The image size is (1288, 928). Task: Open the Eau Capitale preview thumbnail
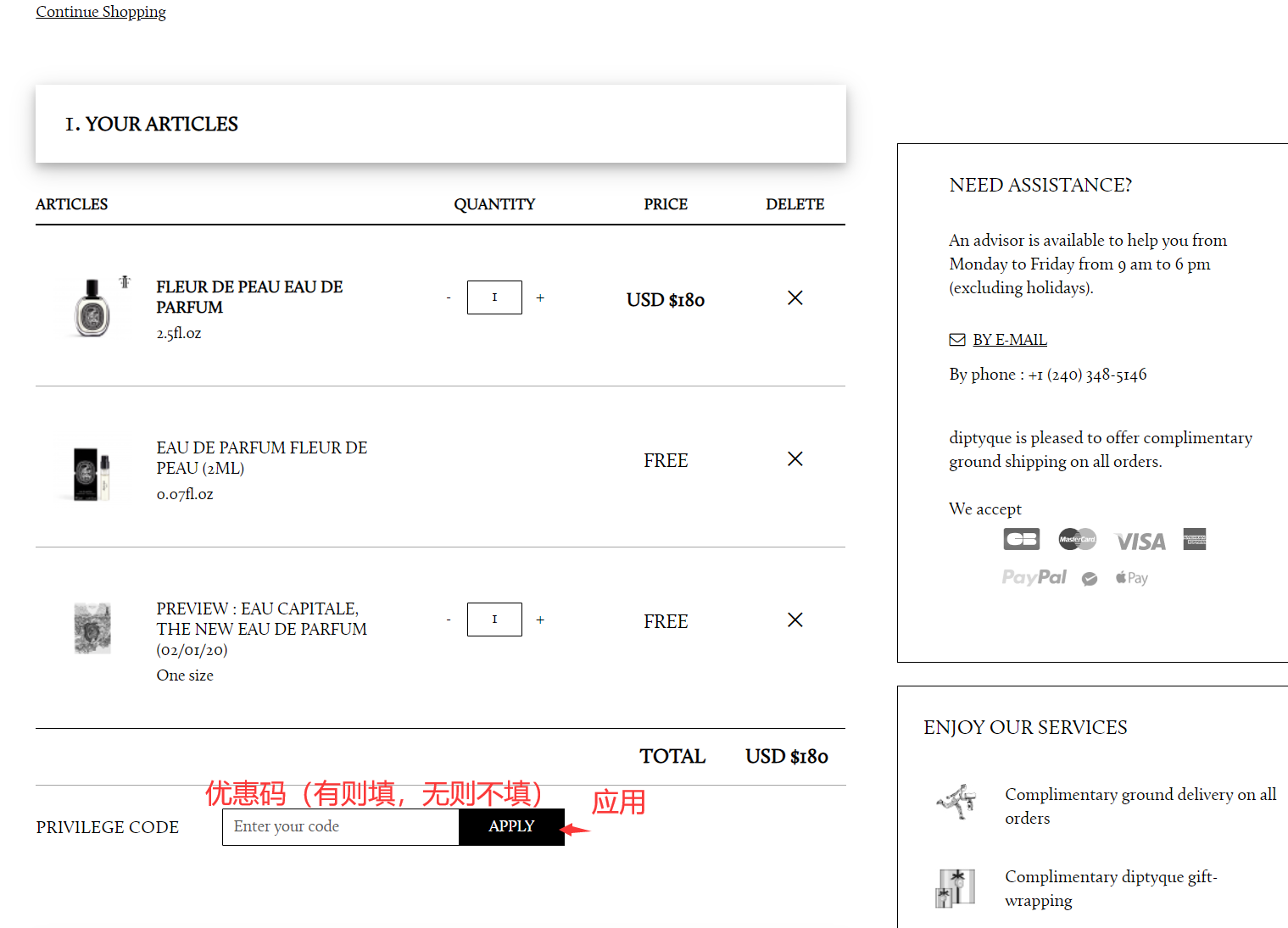[x=92, y=628]
